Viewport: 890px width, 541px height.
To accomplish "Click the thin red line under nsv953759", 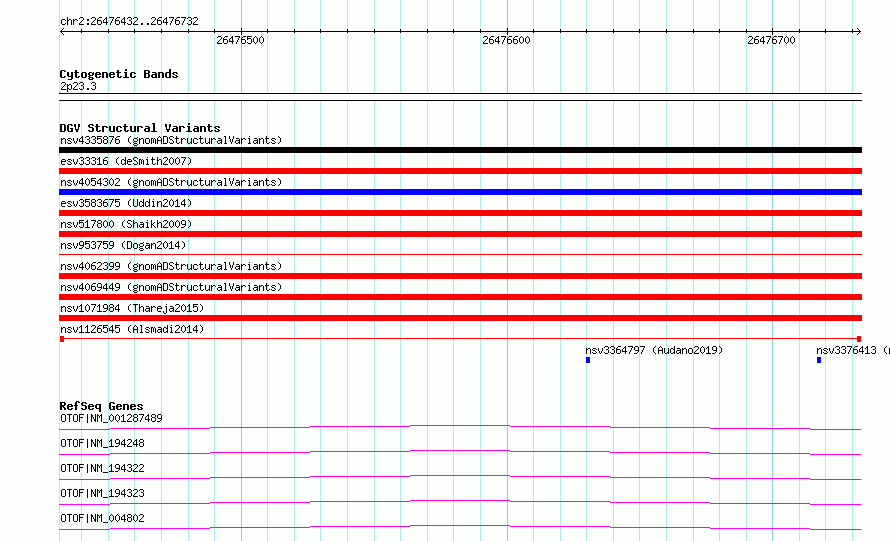I will 460,255.
